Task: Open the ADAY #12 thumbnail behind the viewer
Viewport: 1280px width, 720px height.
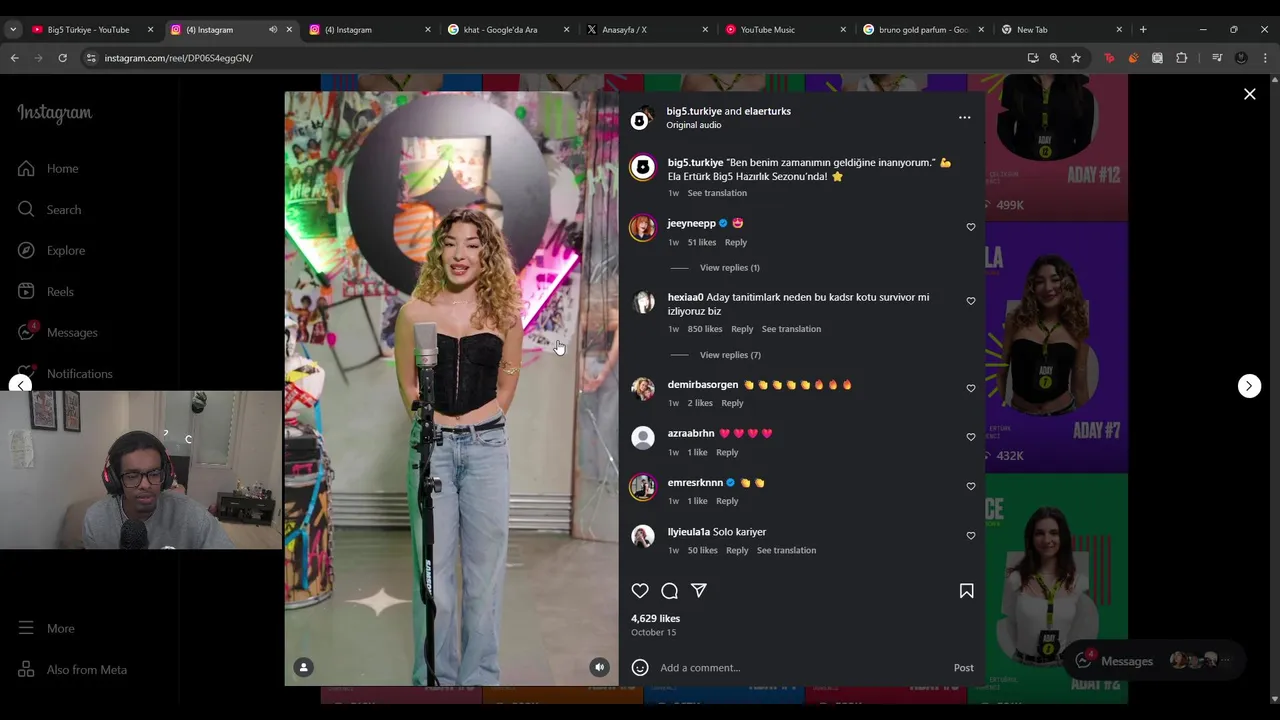Action: pos(1056,148)
